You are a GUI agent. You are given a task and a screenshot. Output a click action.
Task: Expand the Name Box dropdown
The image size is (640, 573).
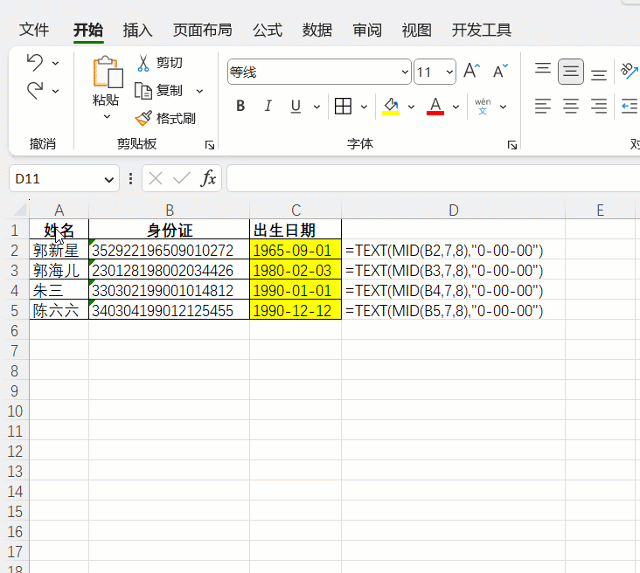coord(110,179)
